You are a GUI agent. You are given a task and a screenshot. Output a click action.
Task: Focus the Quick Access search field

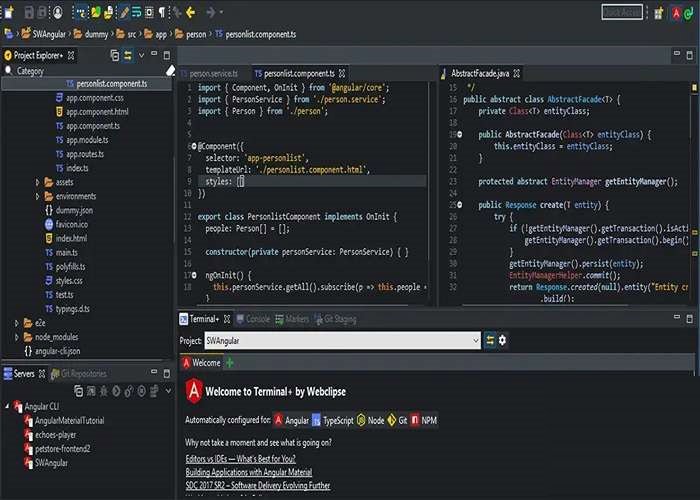(x=622, y=12)
